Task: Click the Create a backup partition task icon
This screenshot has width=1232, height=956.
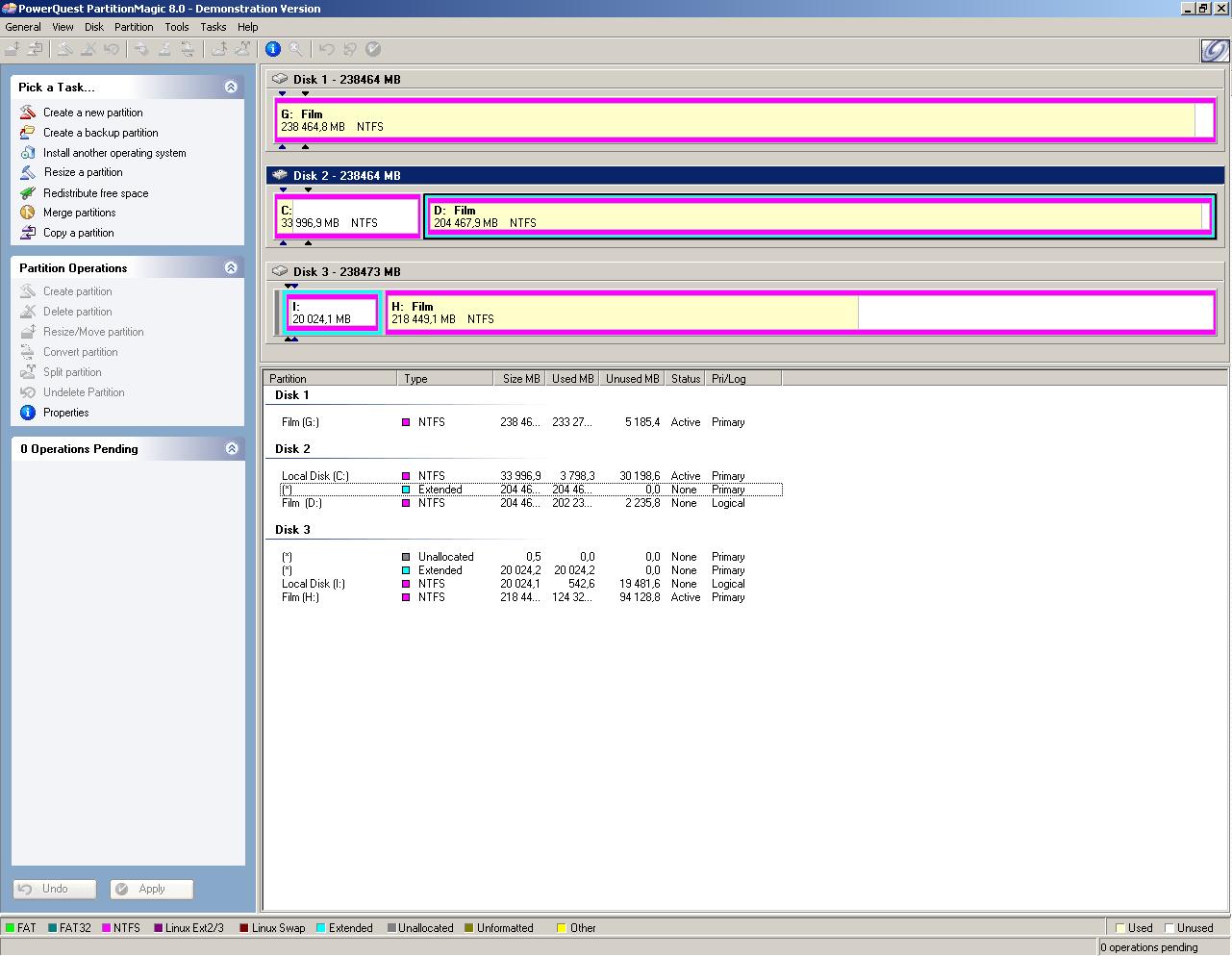Action: (28, 133)
